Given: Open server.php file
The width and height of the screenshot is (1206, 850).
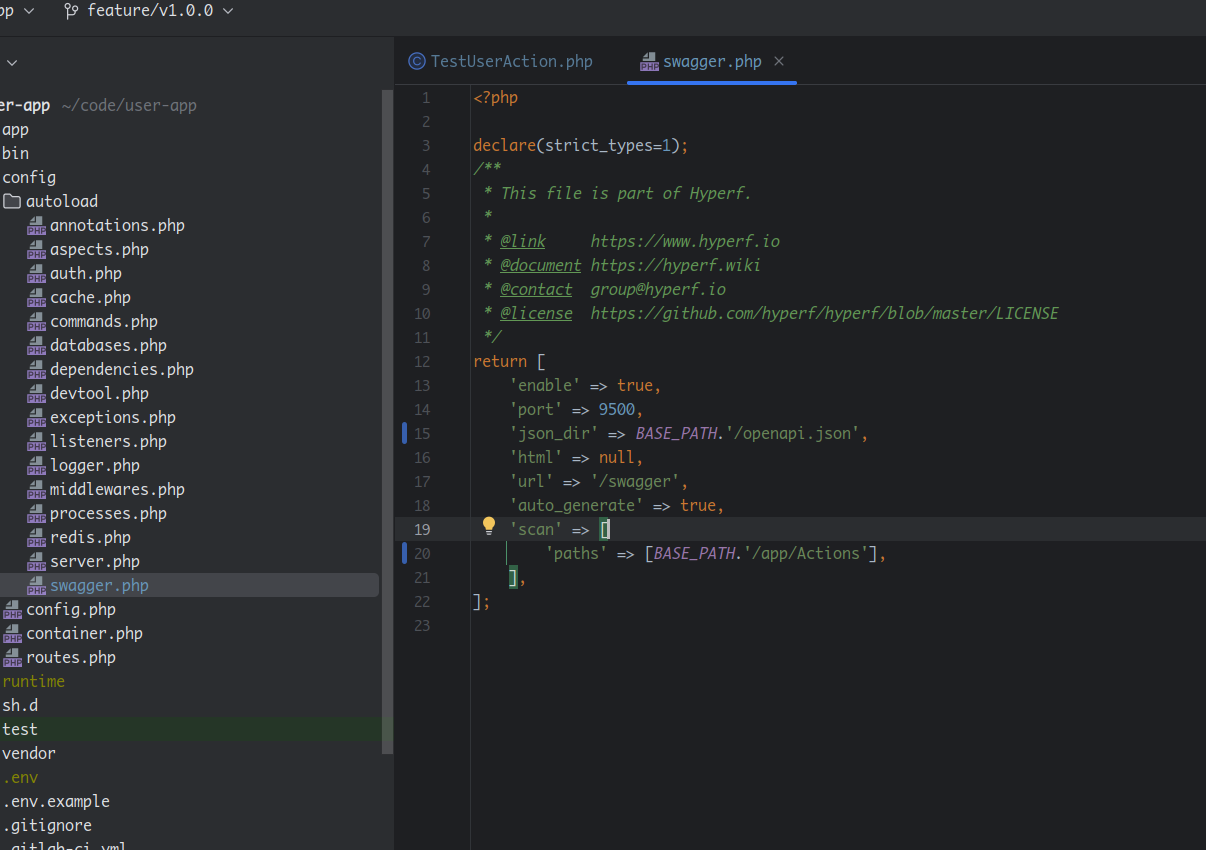Looking at the screenshot, I should [95, 561].
